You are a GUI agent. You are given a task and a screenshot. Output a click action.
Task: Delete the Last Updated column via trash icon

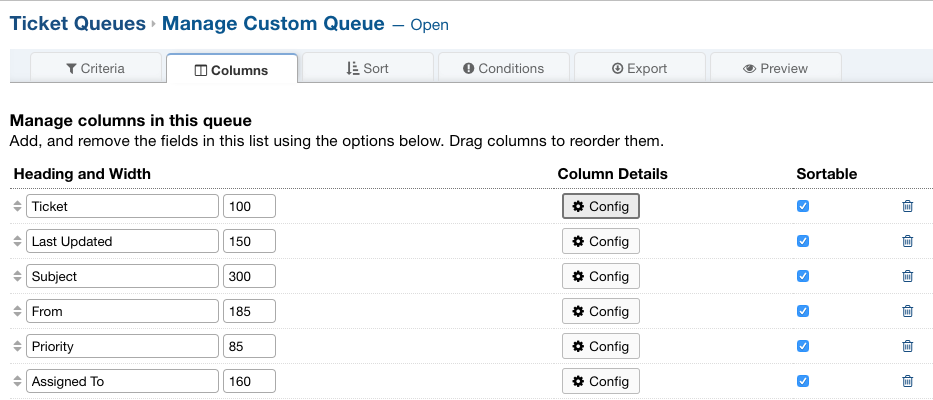[907, 241]
